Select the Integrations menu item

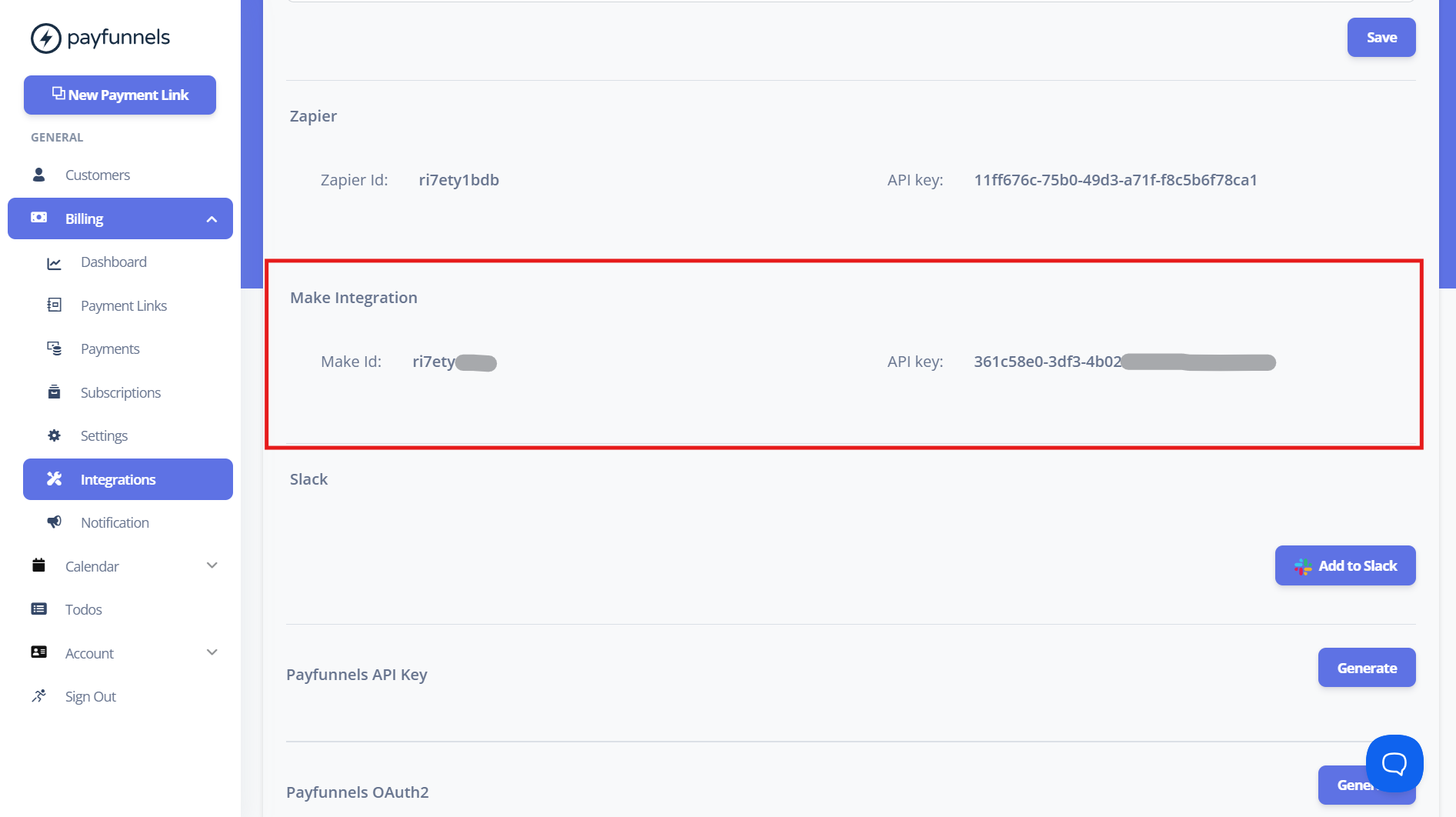point(128,479)
